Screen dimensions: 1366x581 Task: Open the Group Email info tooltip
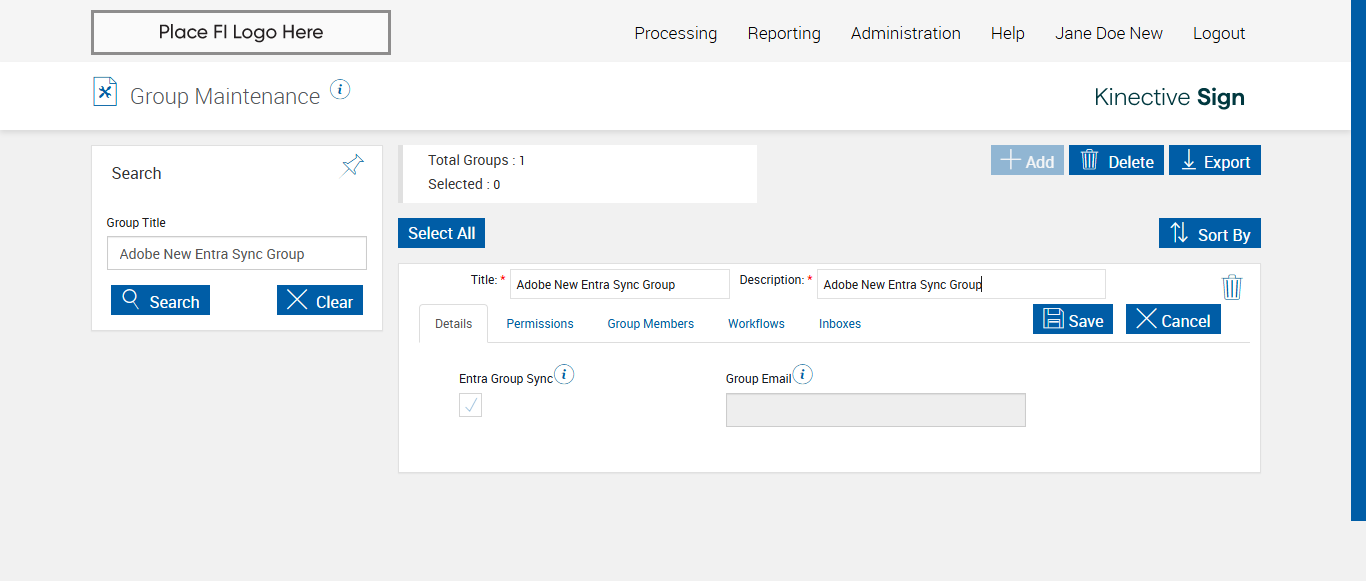[x=802, y=375]
